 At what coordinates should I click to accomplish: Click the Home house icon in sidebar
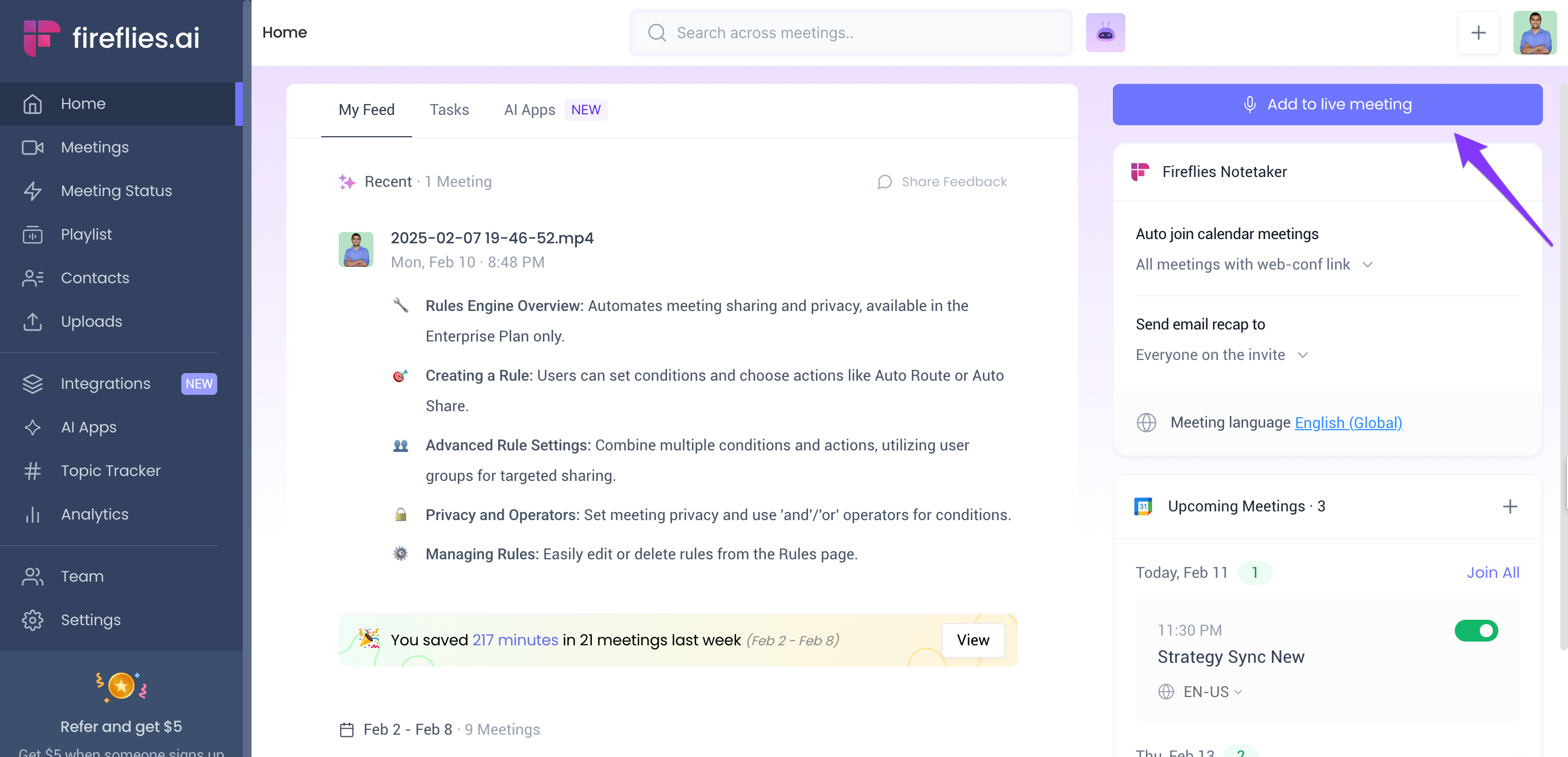pos(32,104)
